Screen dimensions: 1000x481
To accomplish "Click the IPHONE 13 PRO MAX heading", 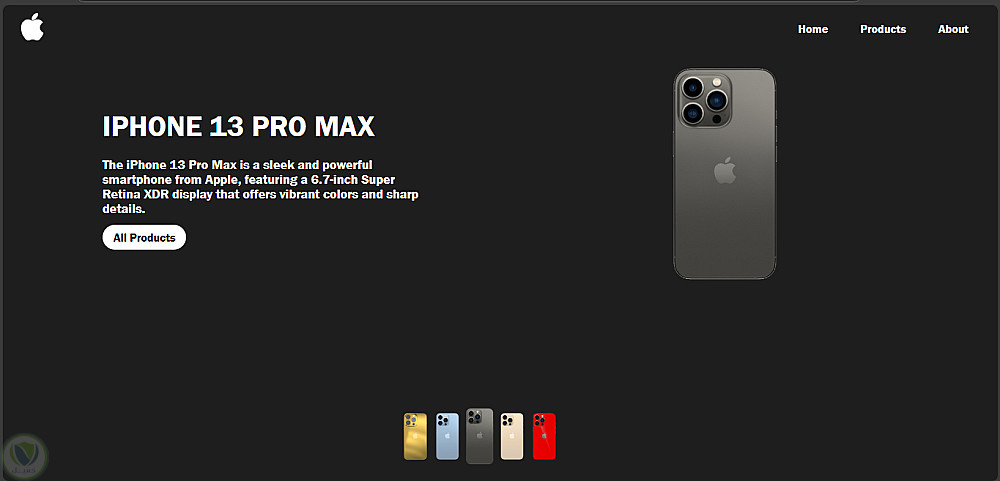I will click(239, 126).
